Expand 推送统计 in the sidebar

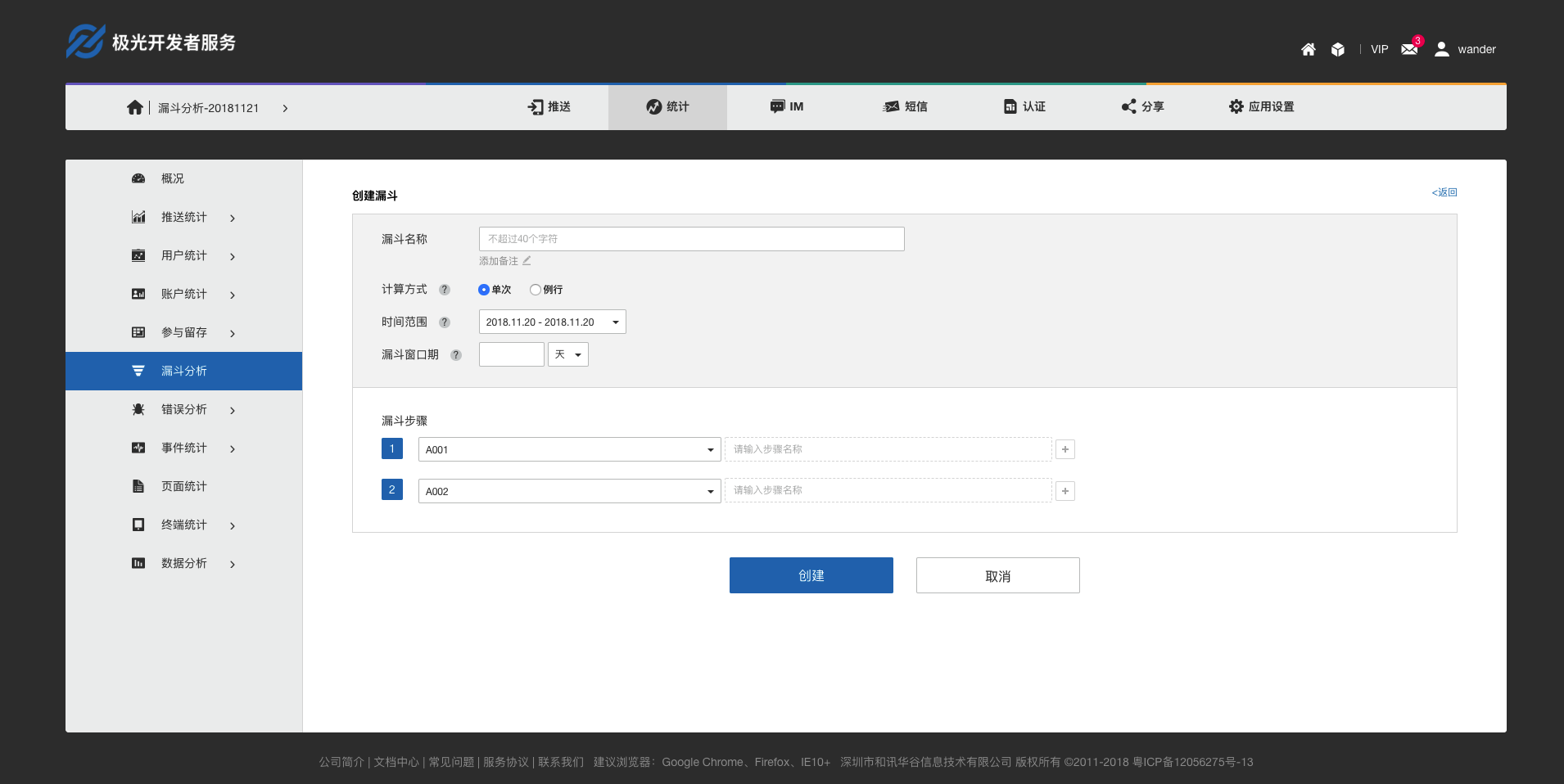(184, 218)
